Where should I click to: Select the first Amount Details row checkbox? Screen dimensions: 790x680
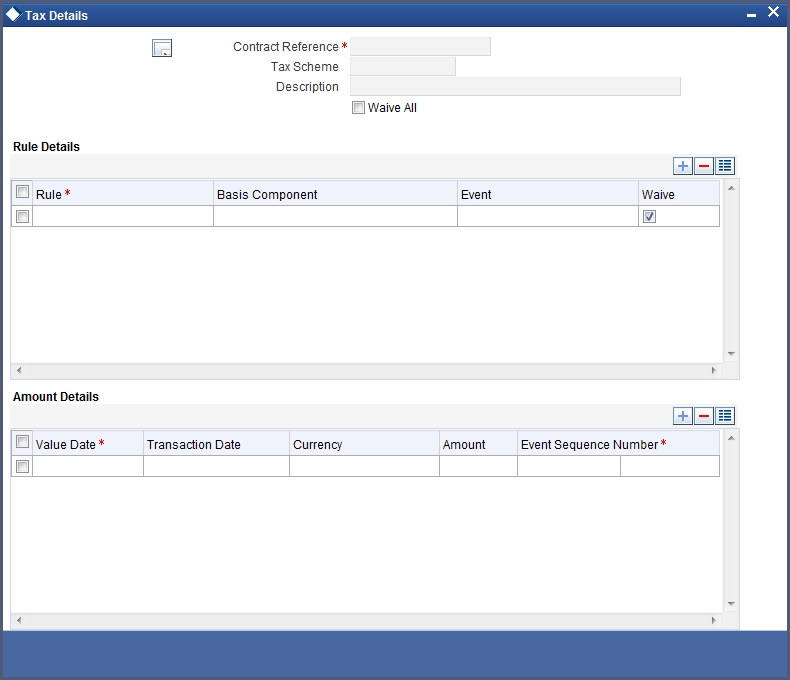22,466
